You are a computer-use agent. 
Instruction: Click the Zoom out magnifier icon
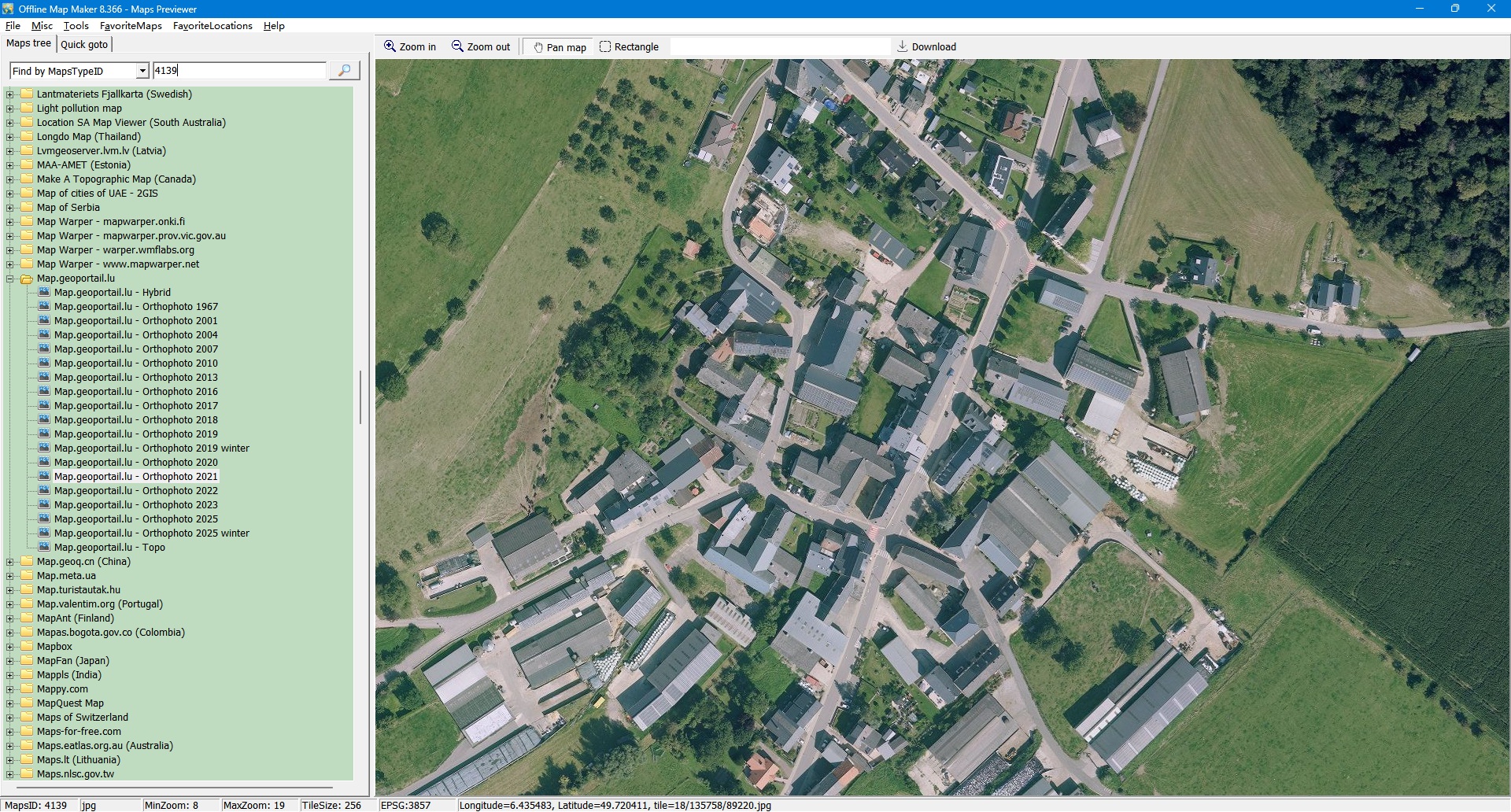[457, 46]
